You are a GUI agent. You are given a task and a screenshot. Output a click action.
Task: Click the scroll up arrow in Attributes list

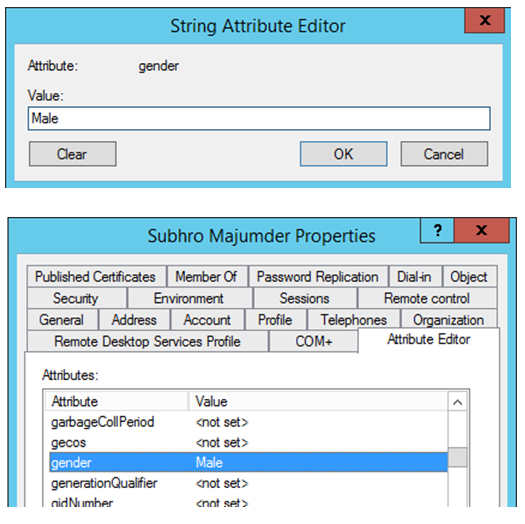pyautogui.click(x=458, y=402)
